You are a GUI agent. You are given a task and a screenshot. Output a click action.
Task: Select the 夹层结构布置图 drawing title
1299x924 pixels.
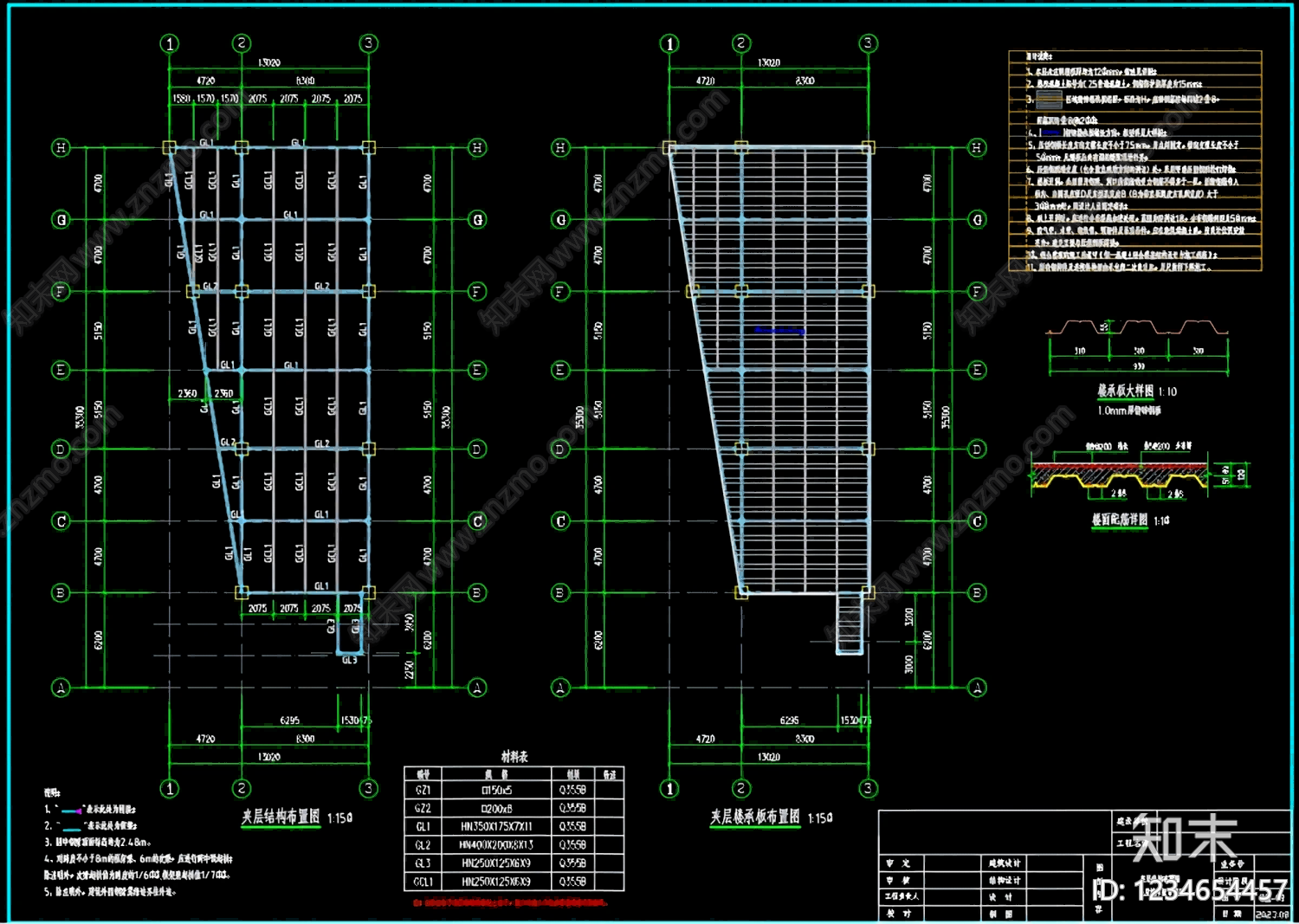(x=281, y=817)
